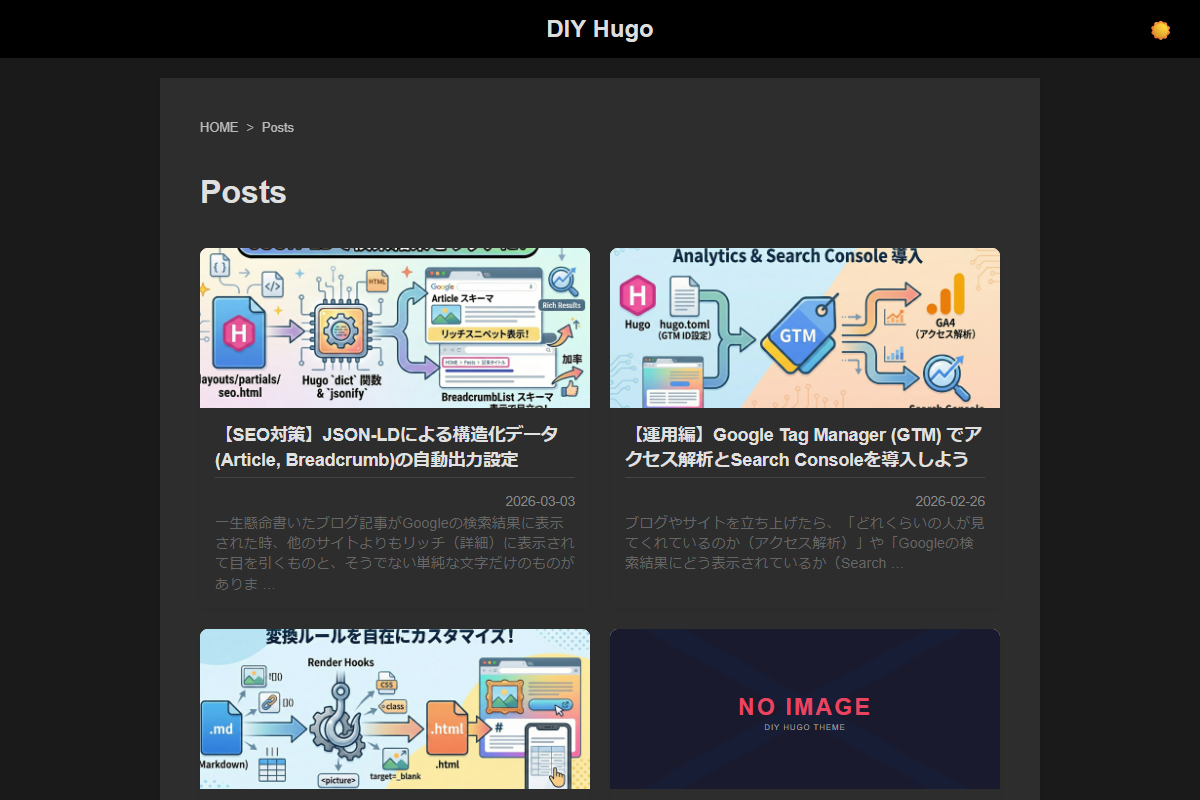Go to HOME via breadcrumb

tap(219, 128)
